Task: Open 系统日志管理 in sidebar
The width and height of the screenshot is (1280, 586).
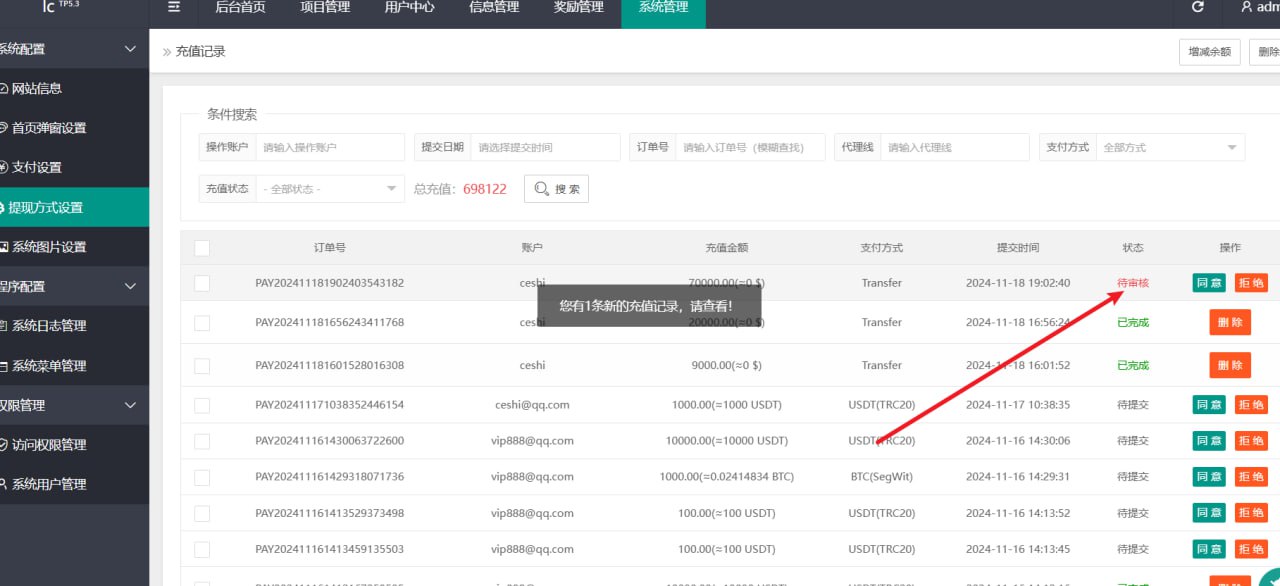Action: pyautogui.click(x=48, y=325)
